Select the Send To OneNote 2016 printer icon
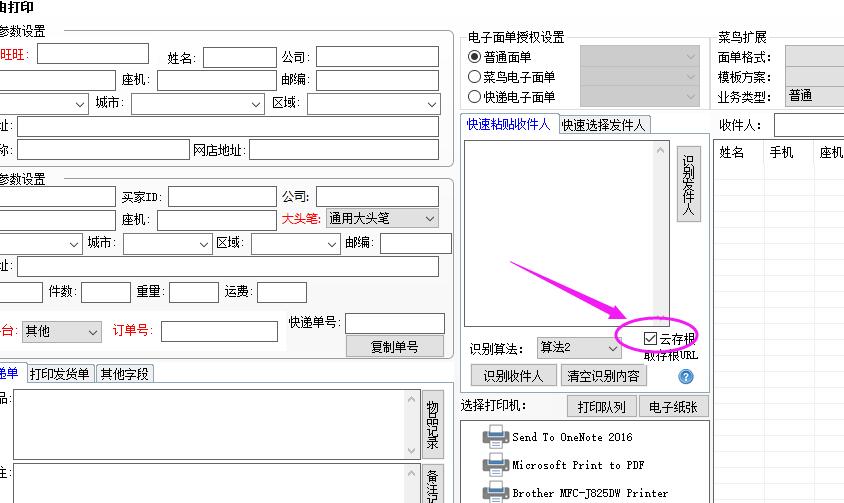The width and height of the screenshot is (844, 503). point(496,437)
